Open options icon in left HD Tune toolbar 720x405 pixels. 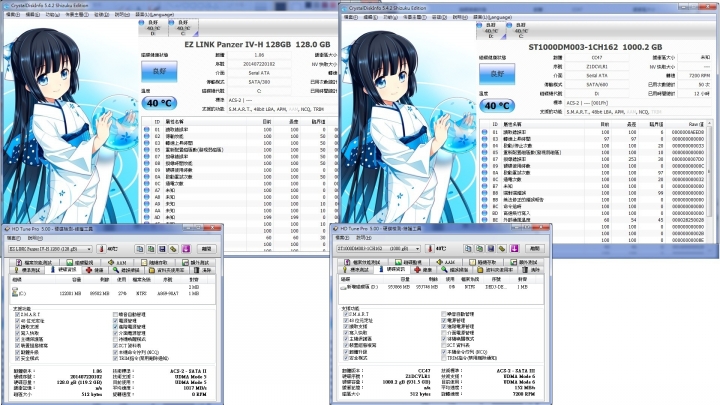point(174,249)
